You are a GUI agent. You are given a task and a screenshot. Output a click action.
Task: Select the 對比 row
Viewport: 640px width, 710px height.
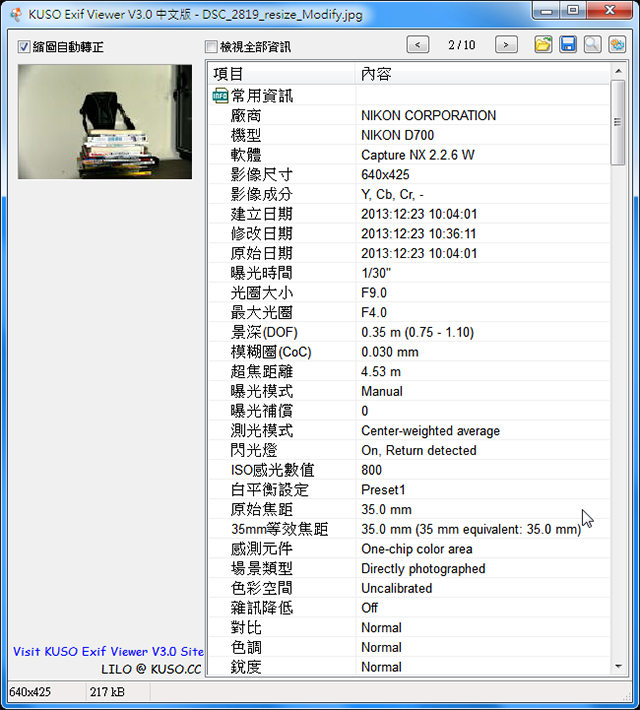tap(409, 628)
